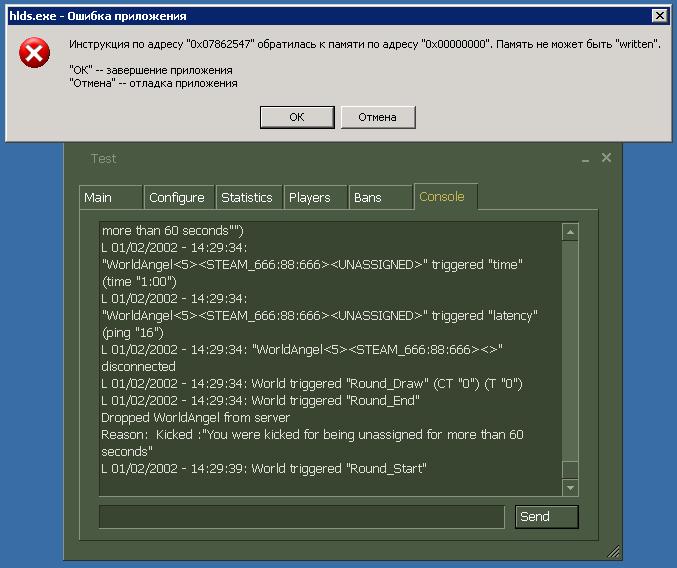Focus the console command input field
Screen dimensions: 677x568
(302, 517)
